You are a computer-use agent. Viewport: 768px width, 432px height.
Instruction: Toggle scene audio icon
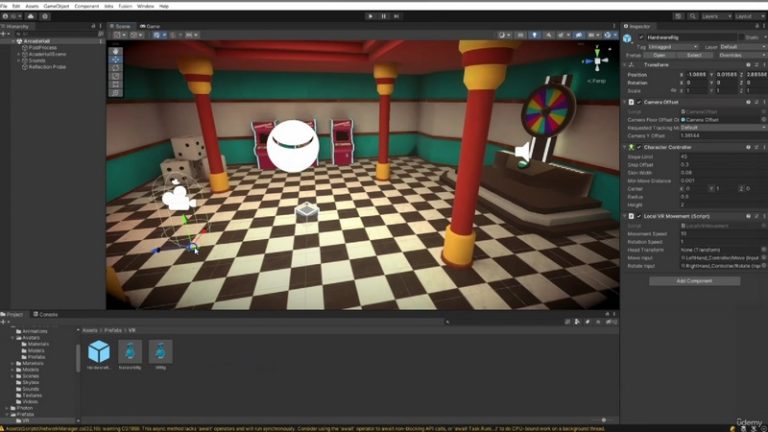(x=549, y=35)
